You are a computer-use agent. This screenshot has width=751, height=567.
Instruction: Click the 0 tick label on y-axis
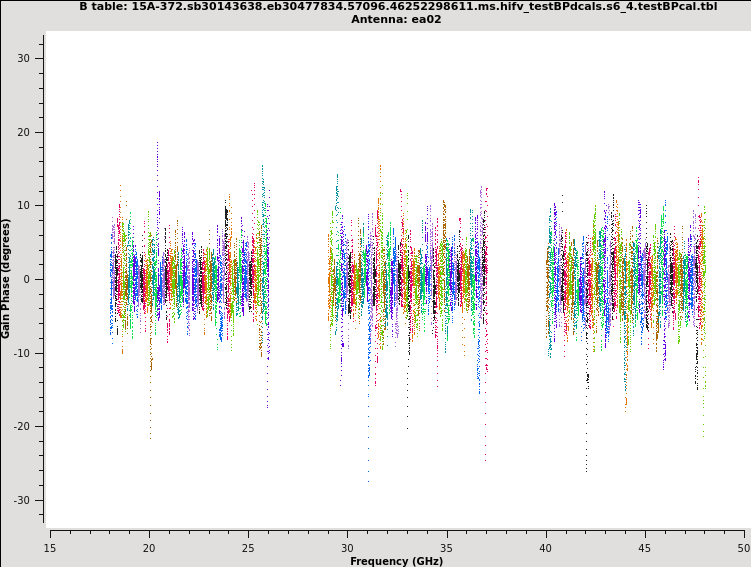(x=27, y=279)
